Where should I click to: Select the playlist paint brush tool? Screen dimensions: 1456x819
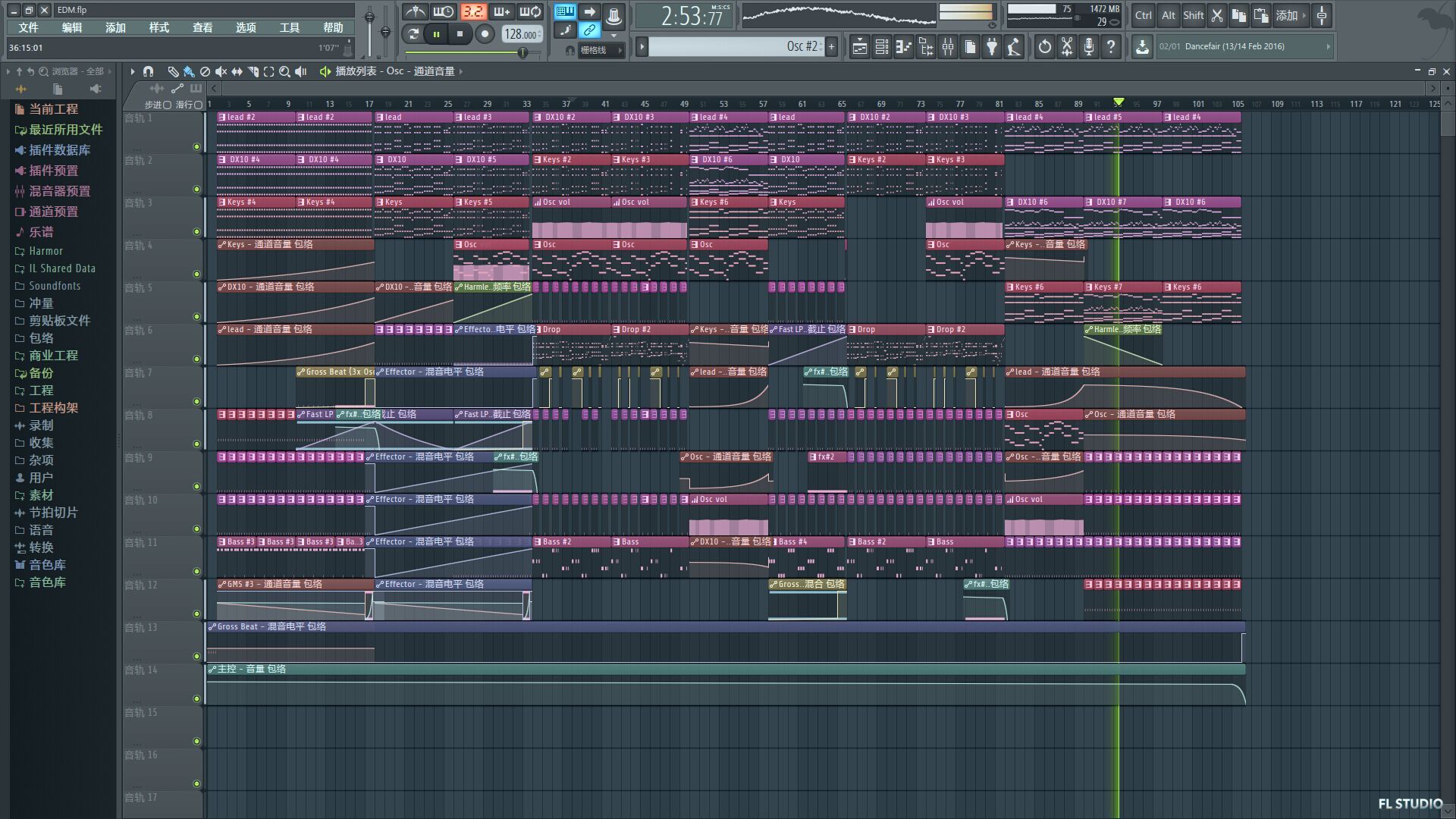tap(189, 71)
